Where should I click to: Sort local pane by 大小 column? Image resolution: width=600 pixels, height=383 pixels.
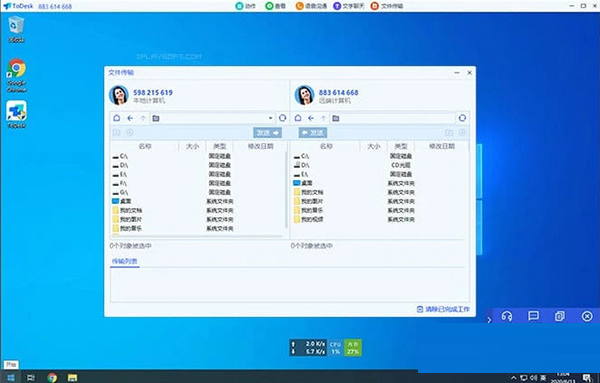tap(192, 146)
